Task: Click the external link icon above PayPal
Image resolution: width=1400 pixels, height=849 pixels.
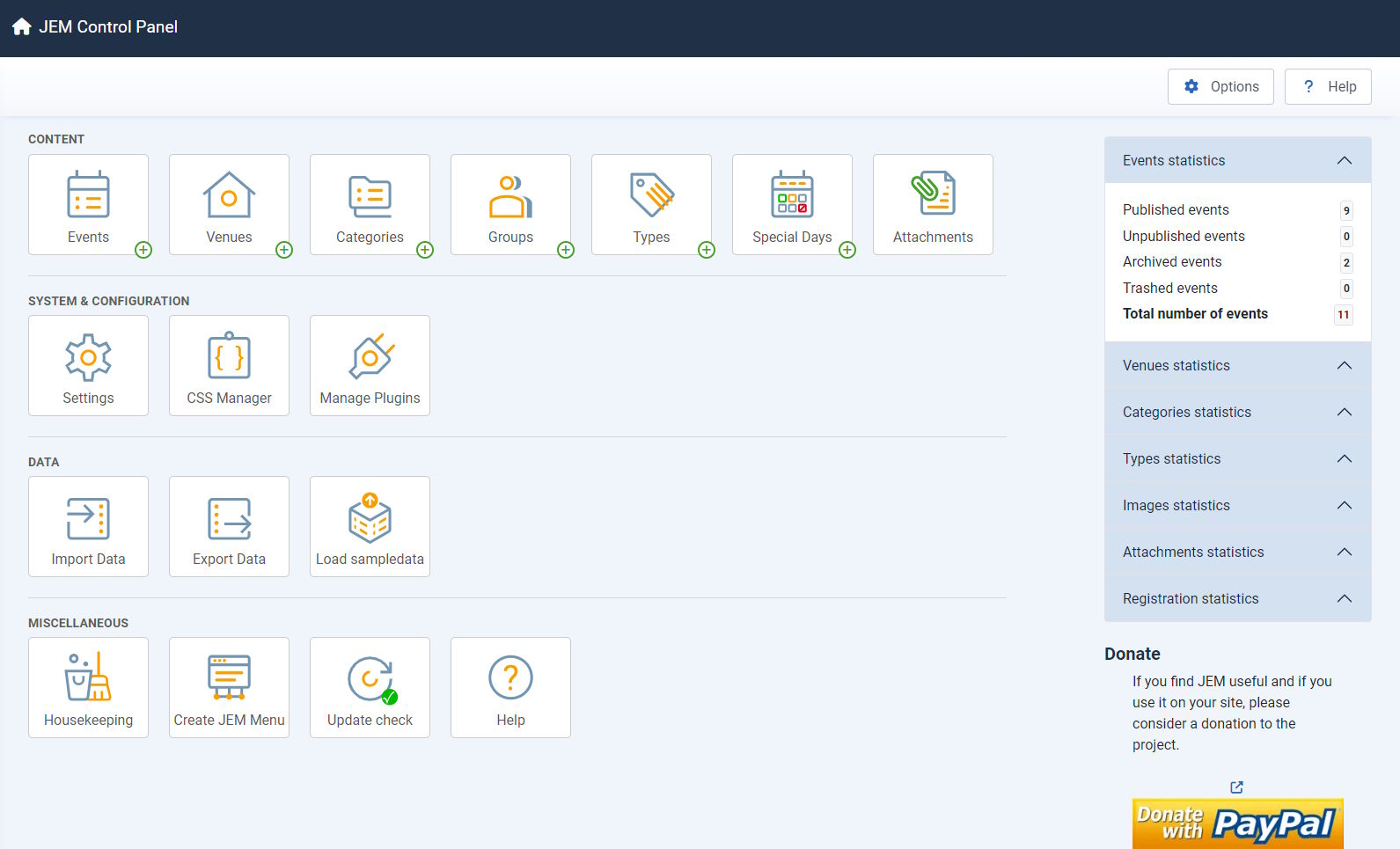Action: pos(1237,787)
